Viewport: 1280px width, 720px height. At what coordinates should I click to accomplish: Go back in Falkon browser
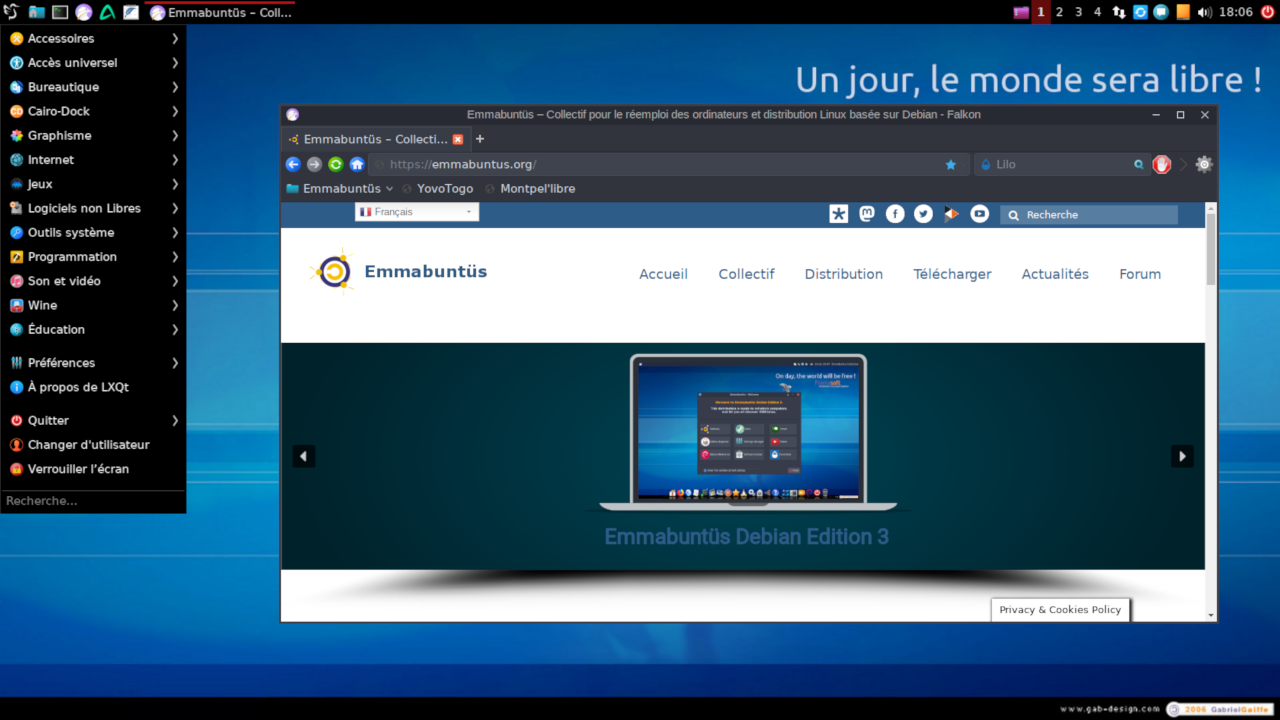pos(293,164)
